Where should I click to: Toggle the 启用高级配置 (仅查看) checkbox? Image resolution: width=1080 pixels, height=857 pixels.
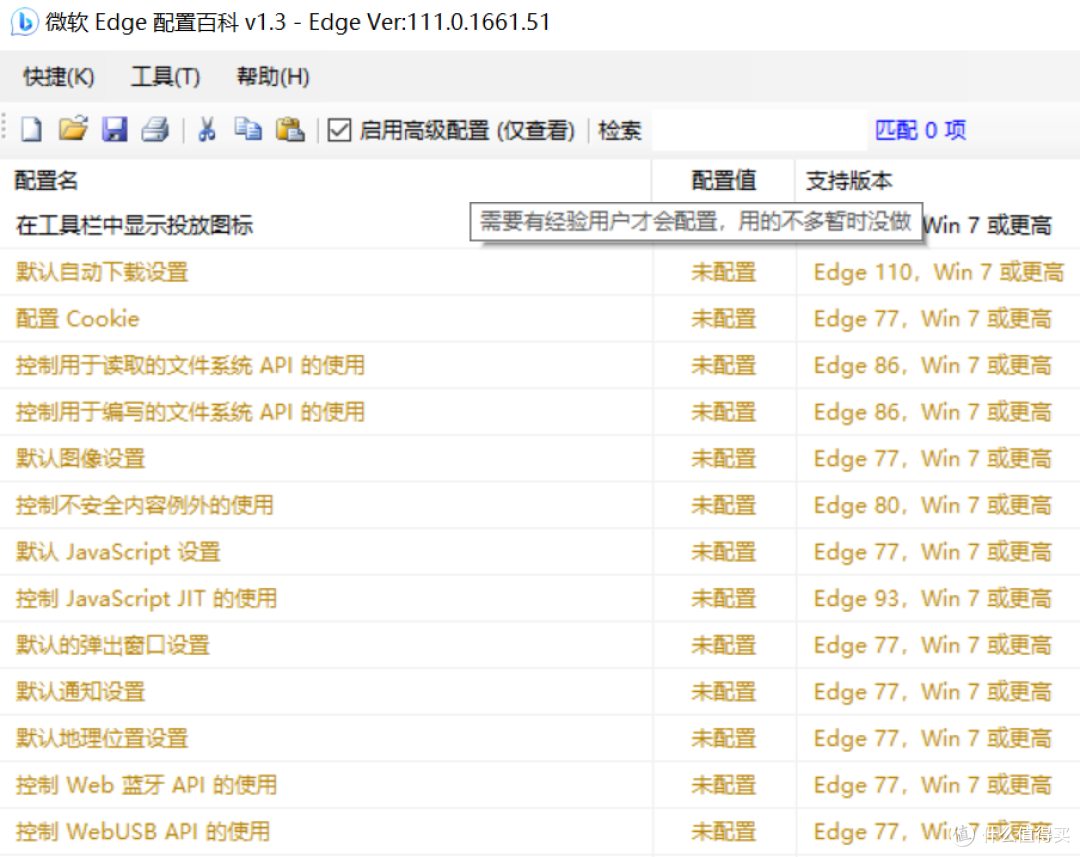coord(339,130)
